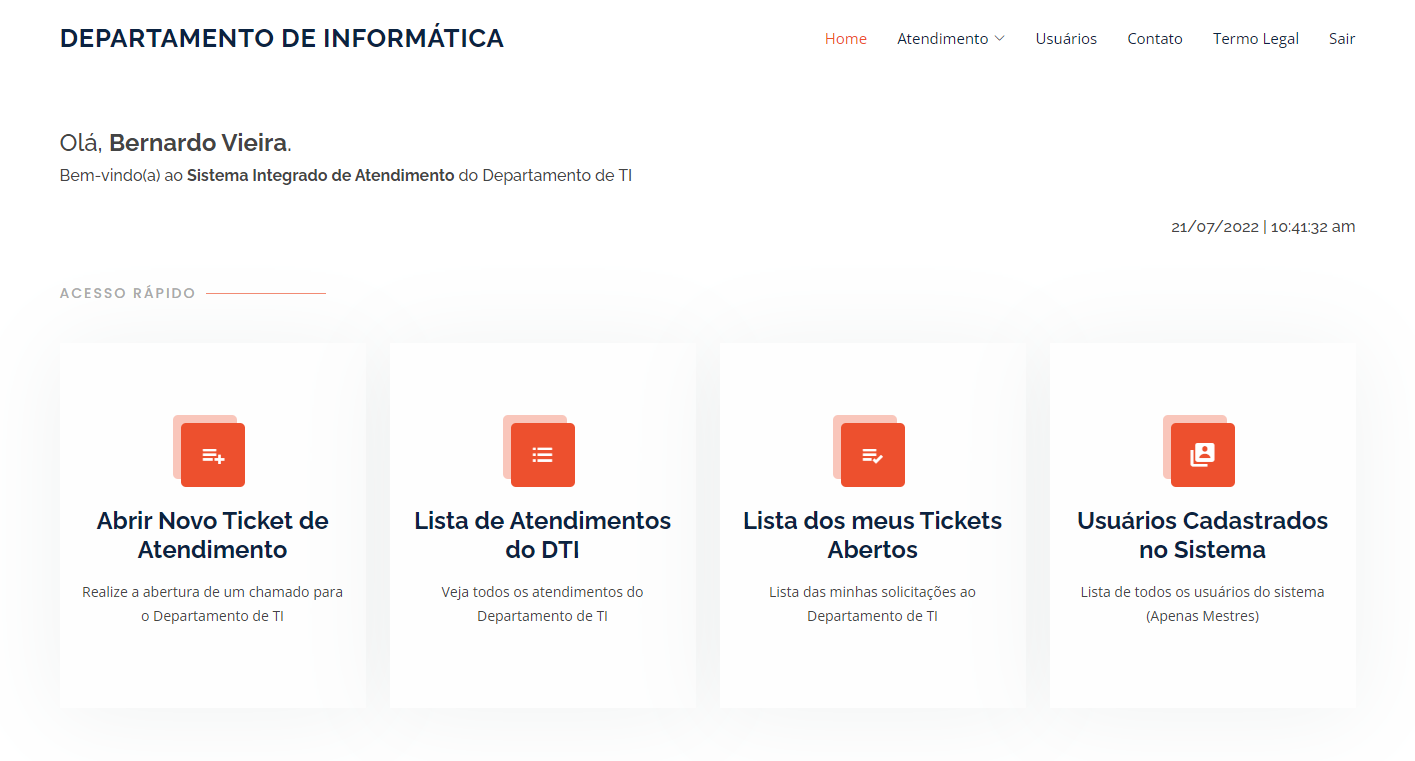Viewport: 1415px width, 761px height.
Task: Open the Usuários page from navbar
Action: (1066, 39)
